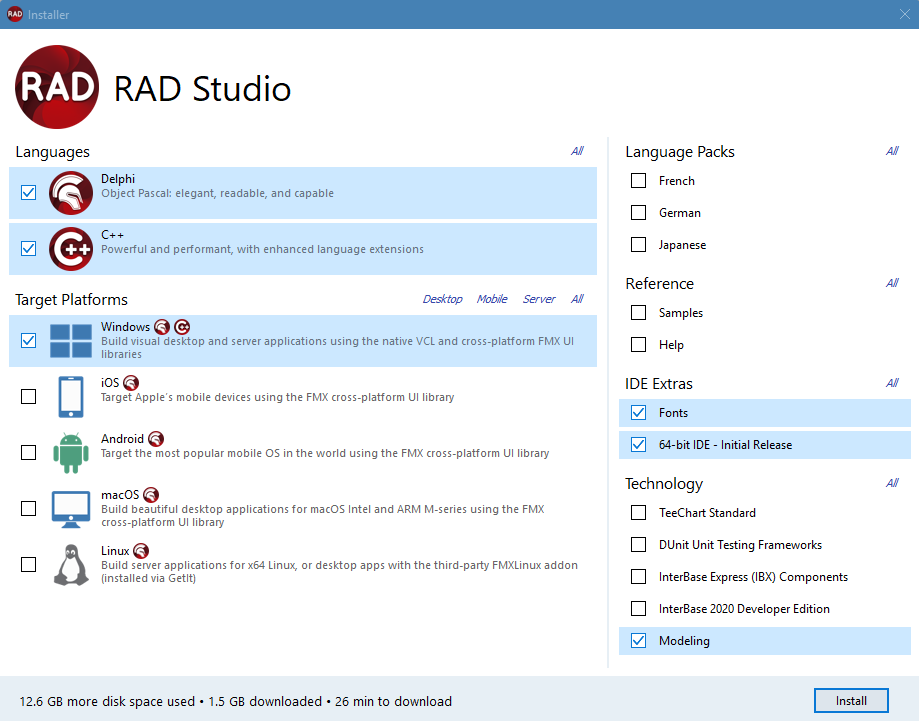The image size is (919, 721).
Task: Close the Installer window
Action: point(905,14)
